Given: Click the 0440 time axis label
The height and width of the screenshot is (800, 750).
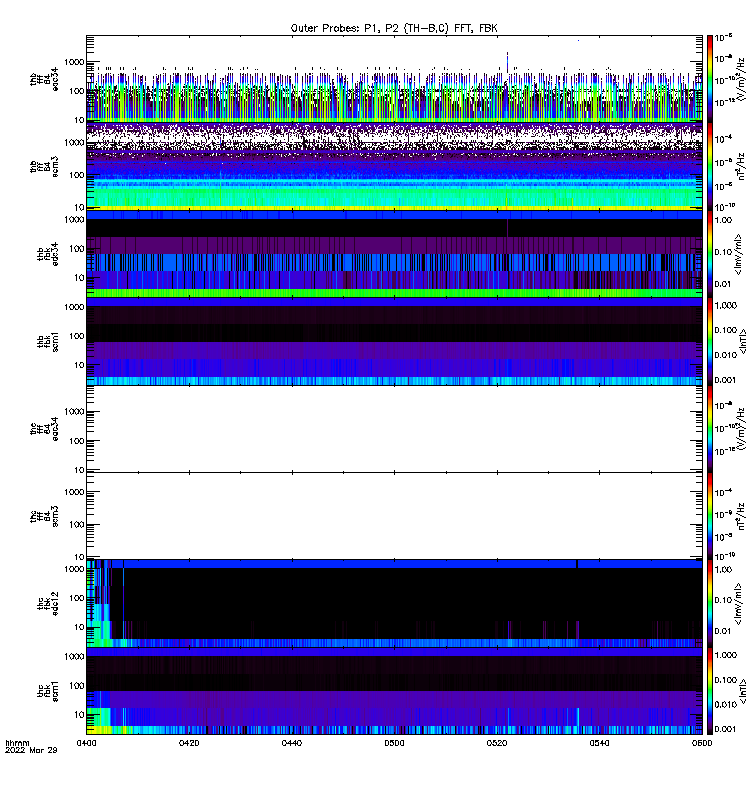Looking at the screenshot, I should pyautogui.click(x=291, y=743).
